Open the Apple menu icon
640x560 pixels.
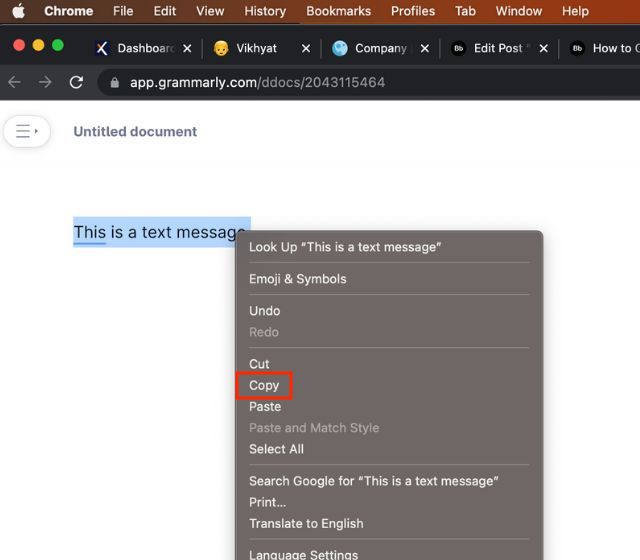click(18, 11)
